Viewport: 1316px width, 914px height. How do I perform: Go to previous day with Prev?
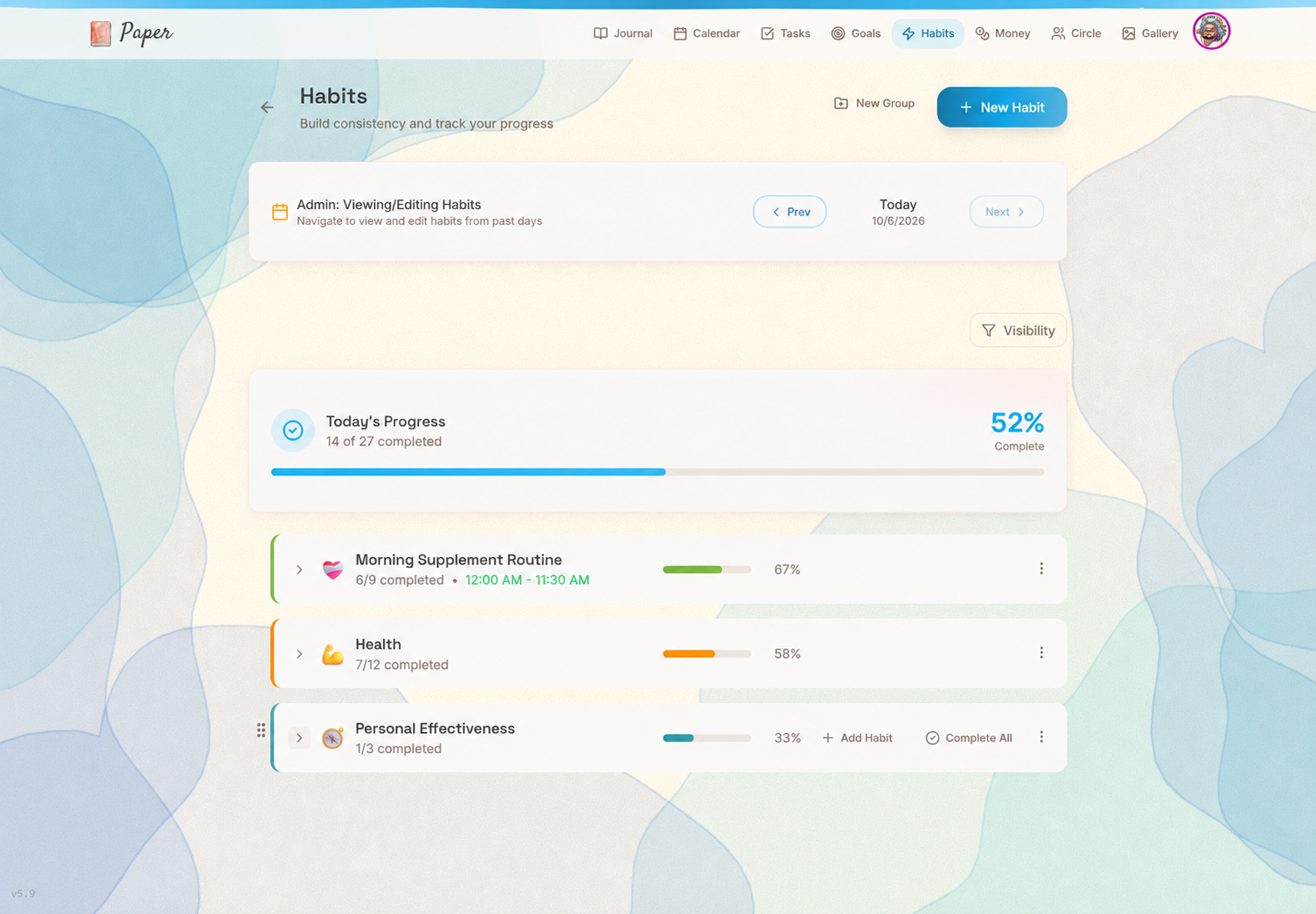point(790,212)
